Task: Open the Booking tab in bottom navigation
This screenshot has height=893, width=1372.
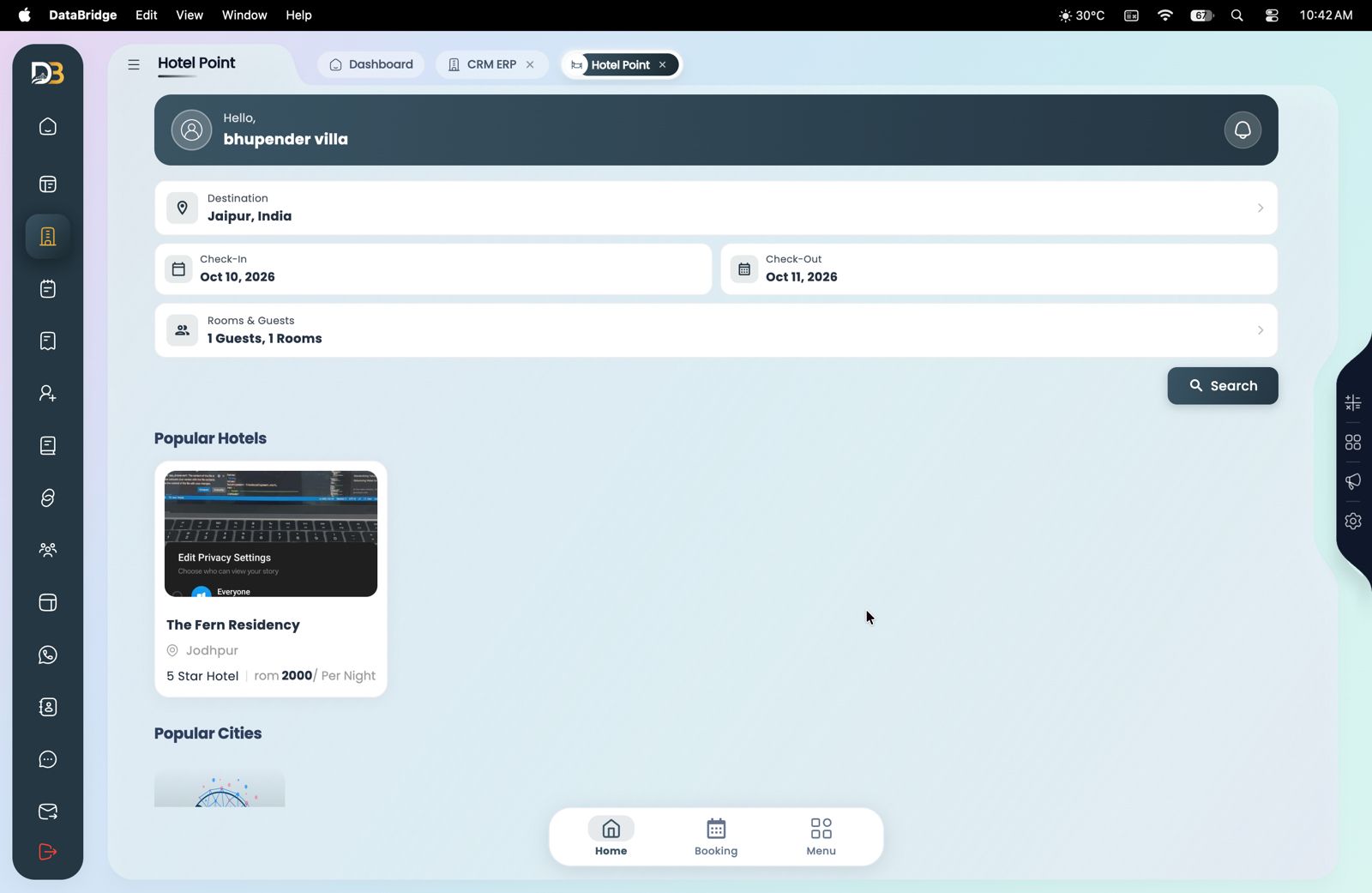Action: tap(716, 836)
